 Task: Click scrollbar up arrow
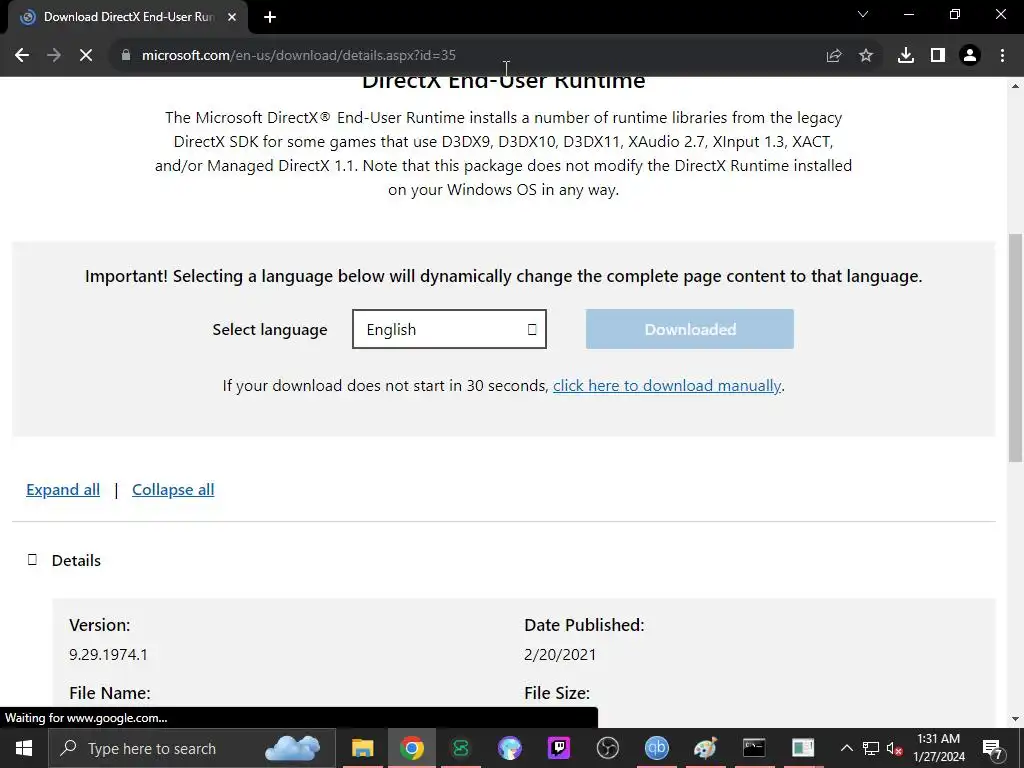coord(1016,86)
